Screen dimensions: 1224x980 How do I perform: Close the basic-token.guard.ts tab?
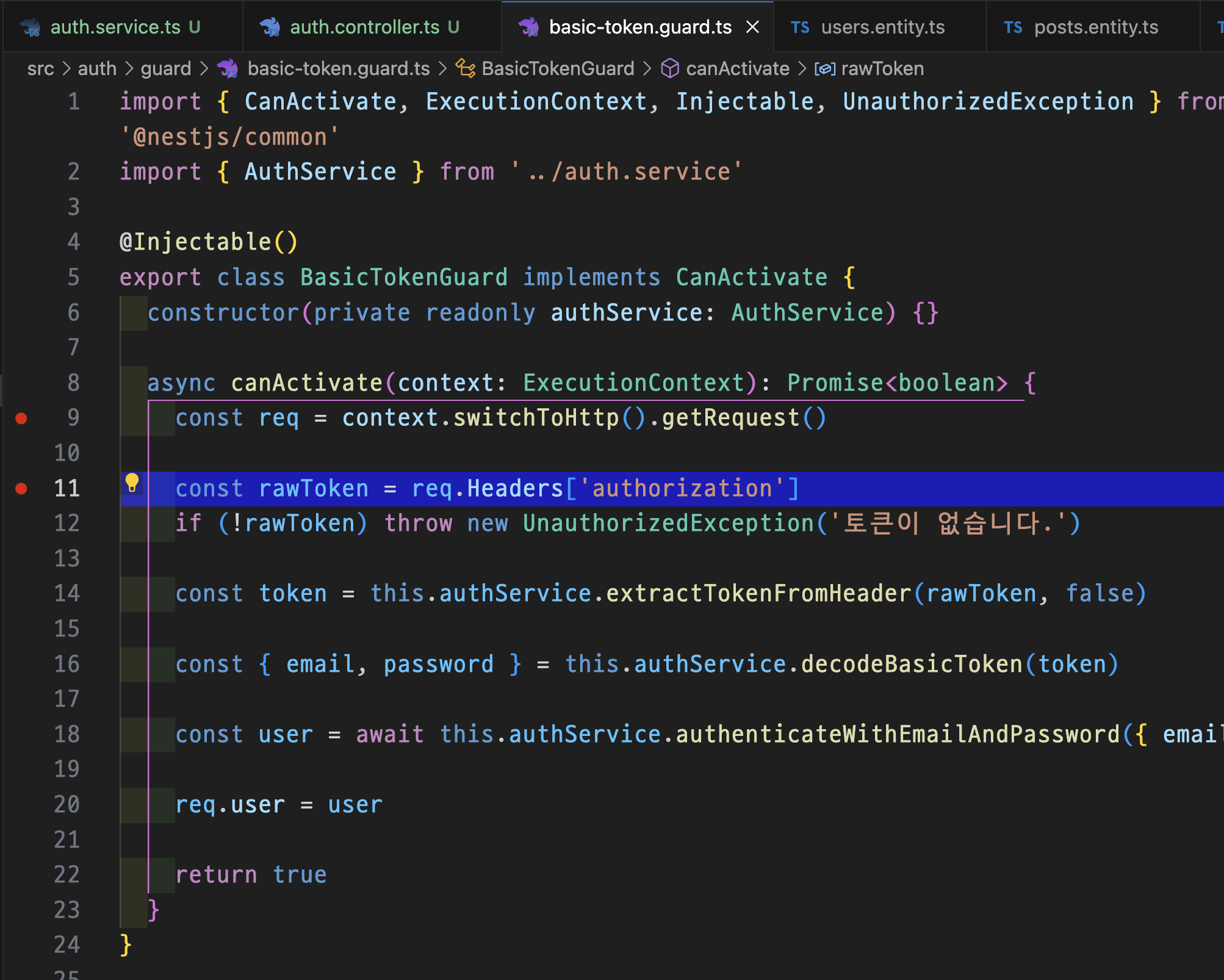[753, 27]
